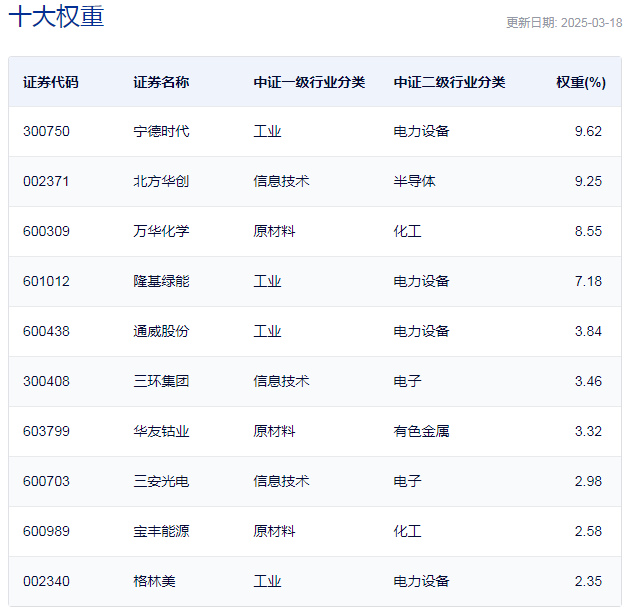Click the security name 北方华创
629x612 pixels.
coord(161,181)
